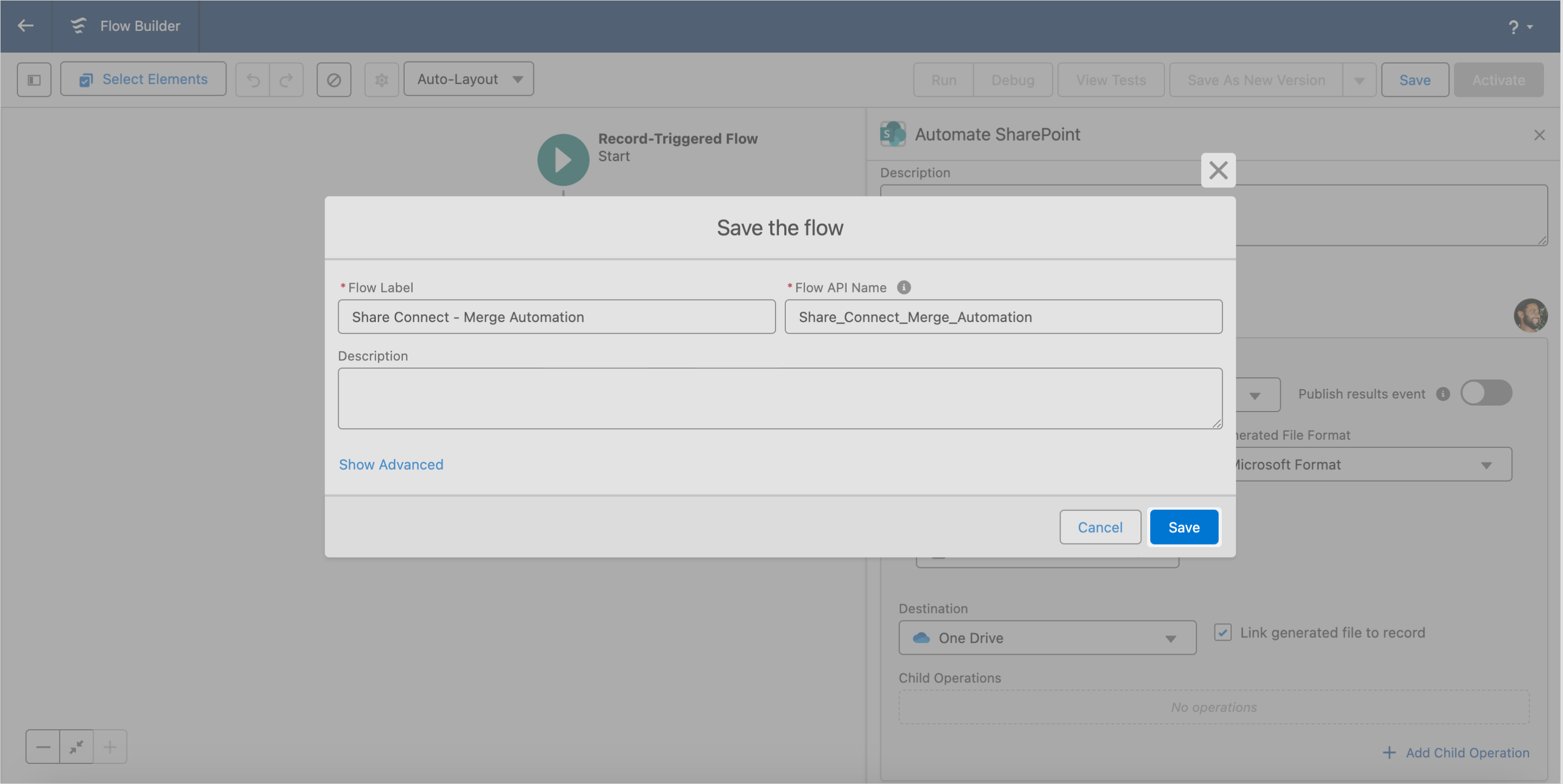This screenshot has width=1563, height=784.
Task: Zoom in with the plus icon
Action: click(110, 747)
